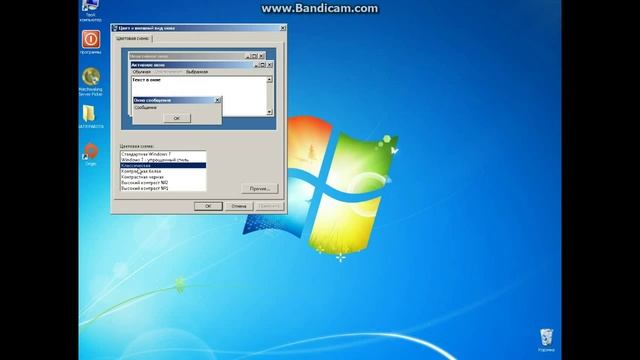
Task: Open the yellow folder on the desktop
Action: 91,117
